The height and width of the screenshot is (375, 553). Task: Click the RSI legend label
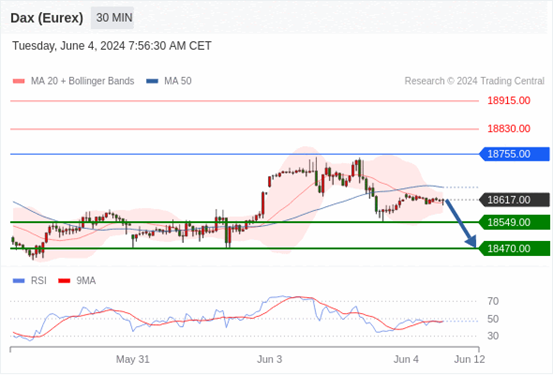38,281
